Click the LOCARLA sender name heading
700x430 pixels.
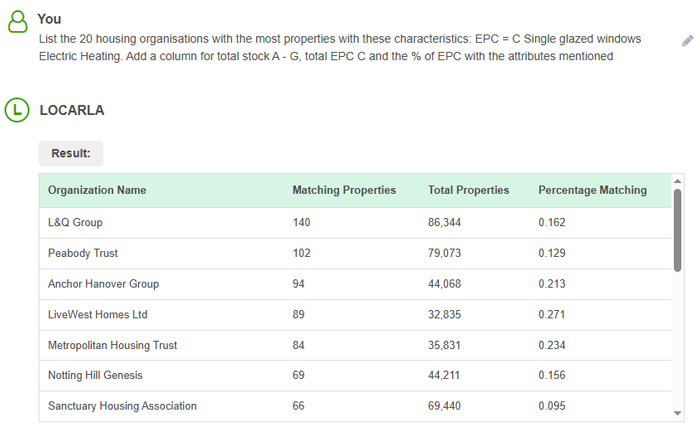71,110
